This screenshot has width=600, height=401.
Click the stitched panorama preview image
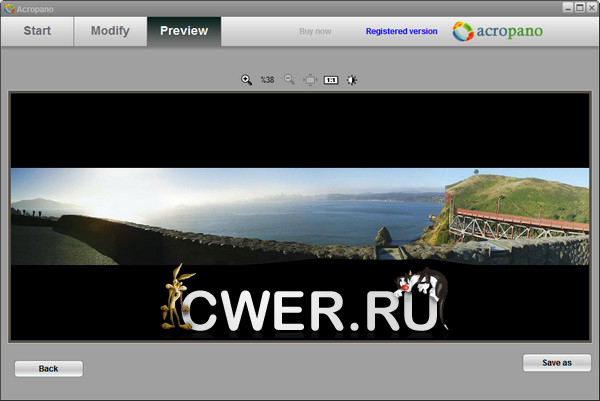coord(300,216)
